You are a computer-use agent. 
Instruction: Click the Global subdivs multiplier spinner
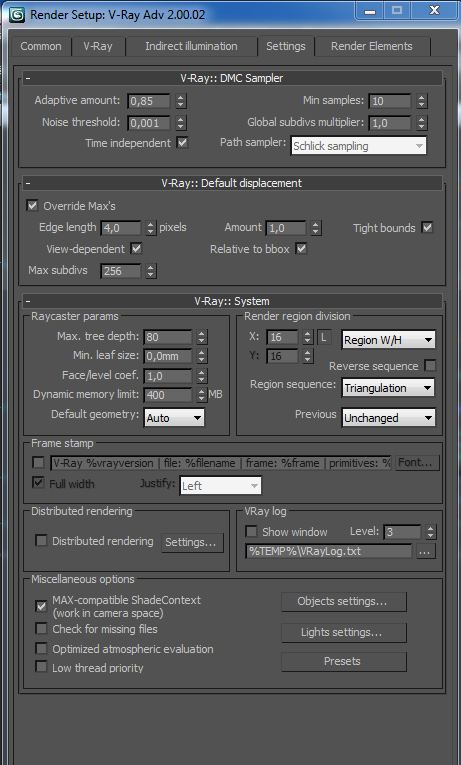422,122
